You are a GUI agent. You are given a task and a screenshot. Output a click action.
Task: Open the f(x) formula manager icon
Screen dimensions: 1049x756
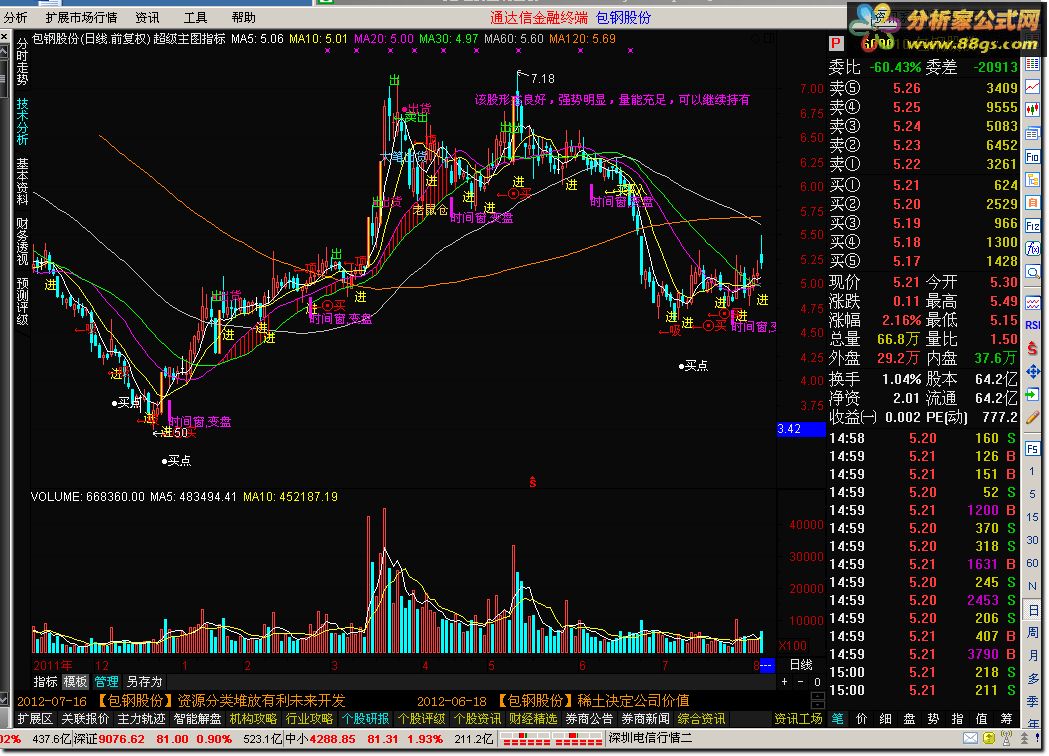click(1032, 248)
